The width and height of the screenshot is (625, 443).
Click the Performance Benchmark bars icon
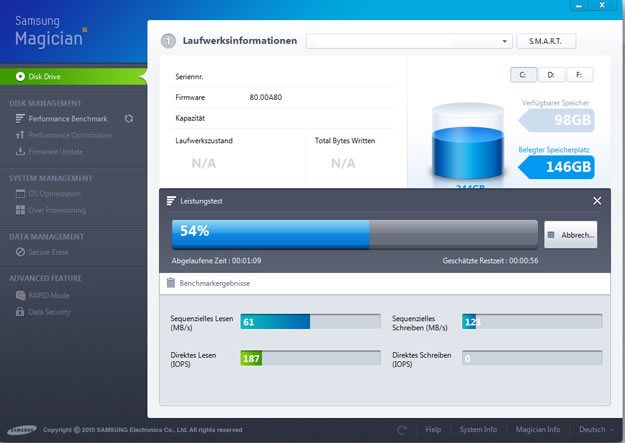point(20,118)
